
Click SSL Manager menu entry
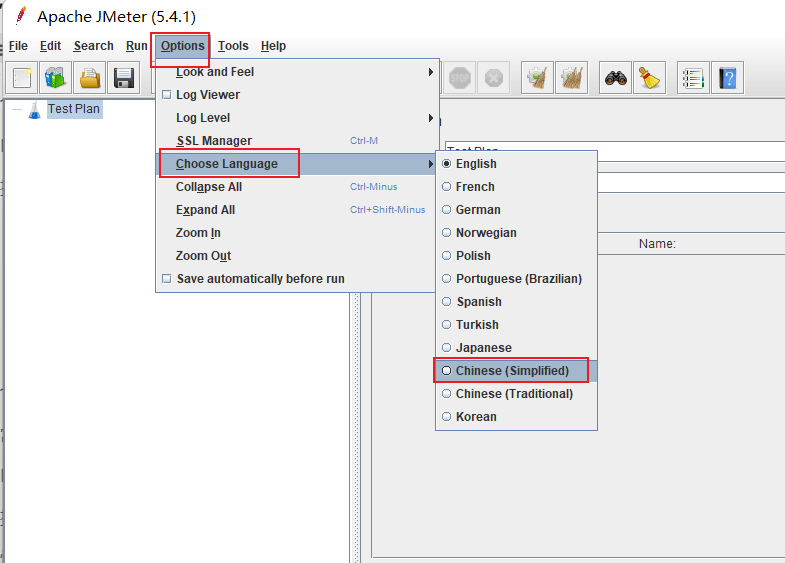tap(297, 141)
